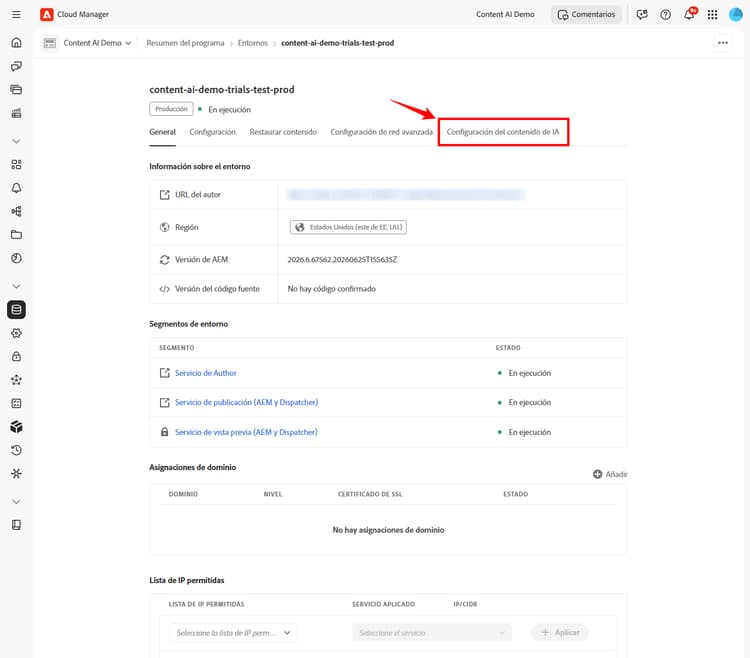750x658 pixels.
Task: Open the help question mark icon
Action: [x=665, y=14]
